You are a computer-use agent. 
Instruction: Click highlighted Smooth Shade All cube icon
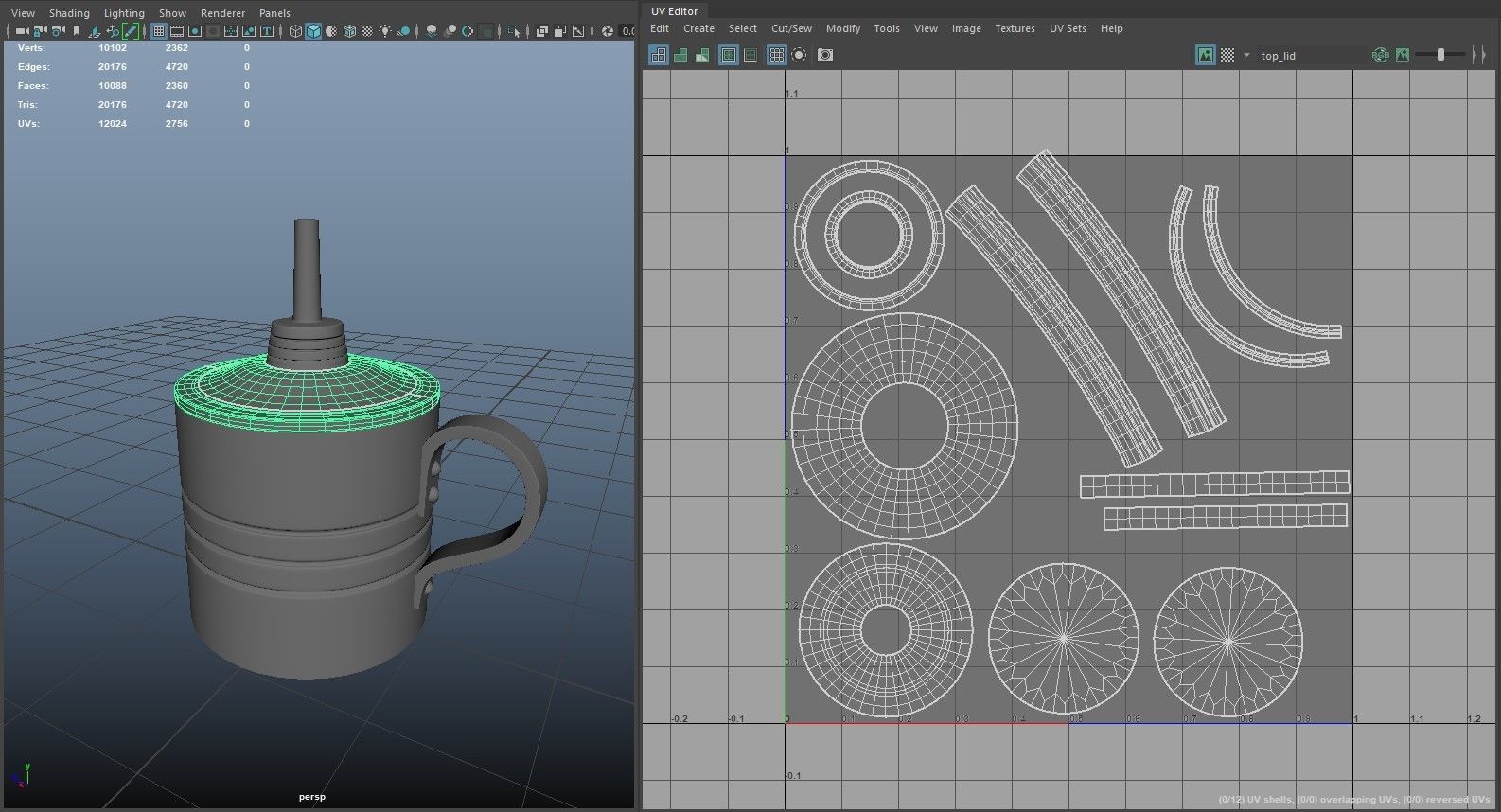pyautogui.click(x=313, y=31)
